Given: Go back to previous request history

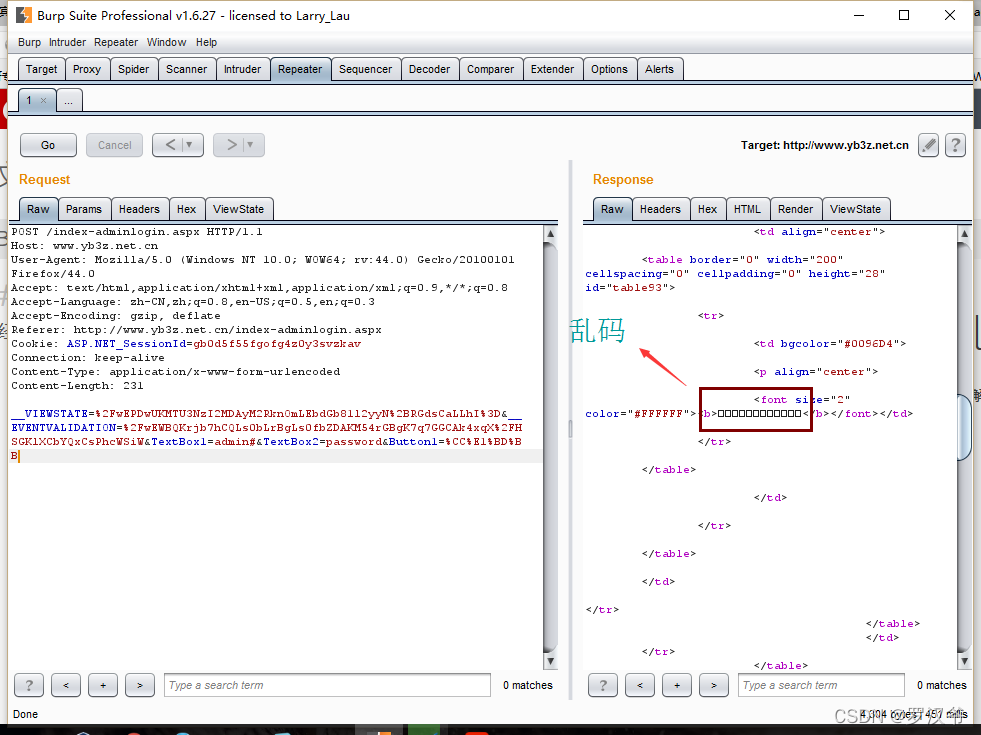Looking at the screenshot, I should point(170,145).
